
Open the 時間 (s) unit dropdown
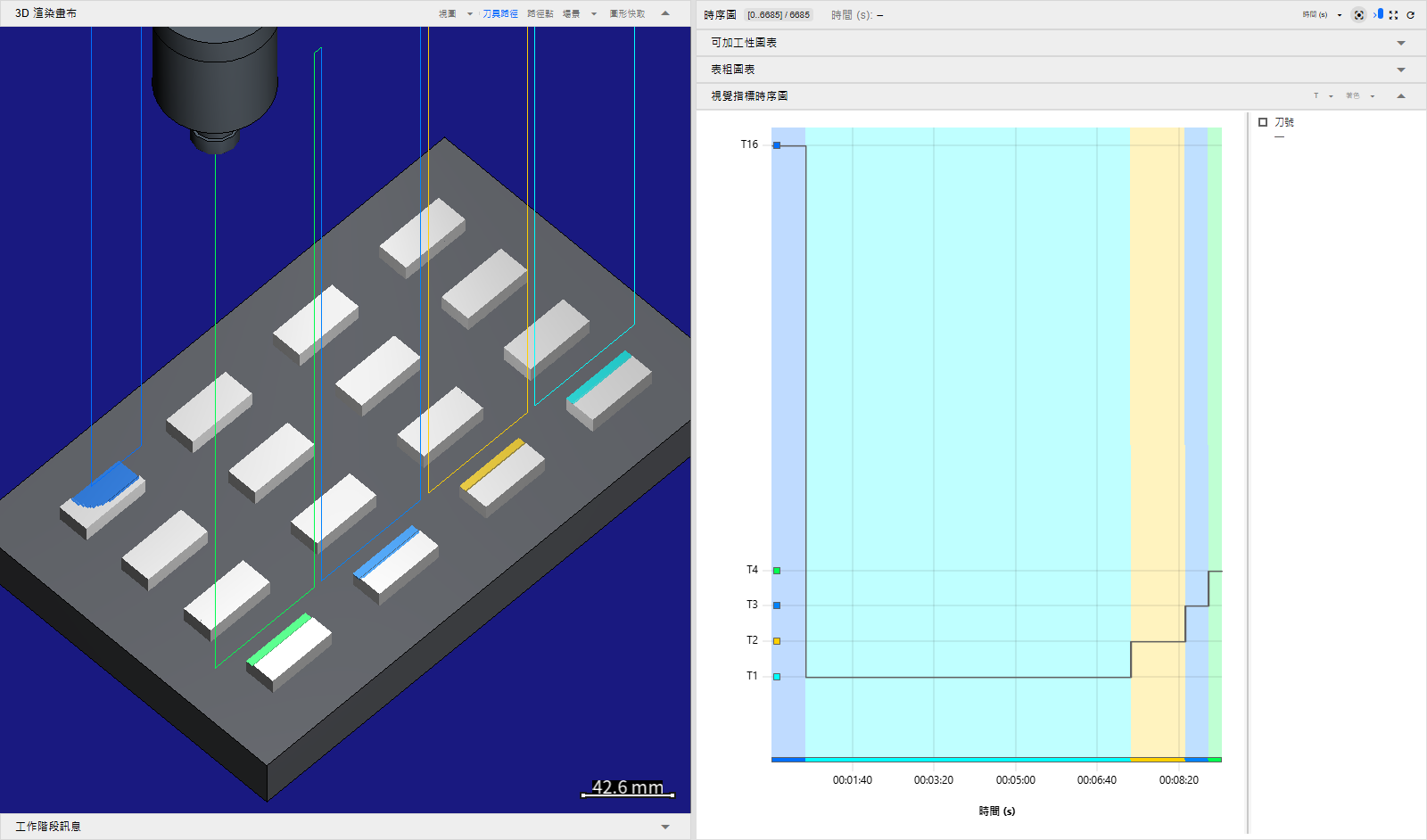1322,15
